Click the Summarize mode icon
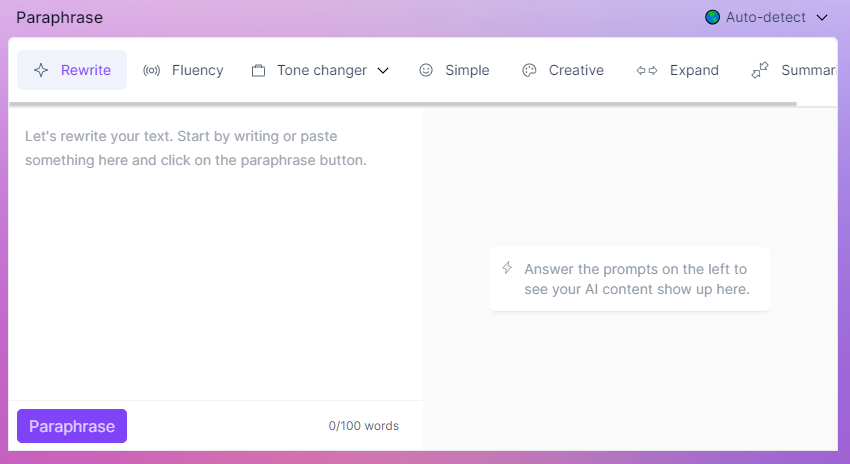The height and width of the screenshot is (464, 850). pos(760,69)
